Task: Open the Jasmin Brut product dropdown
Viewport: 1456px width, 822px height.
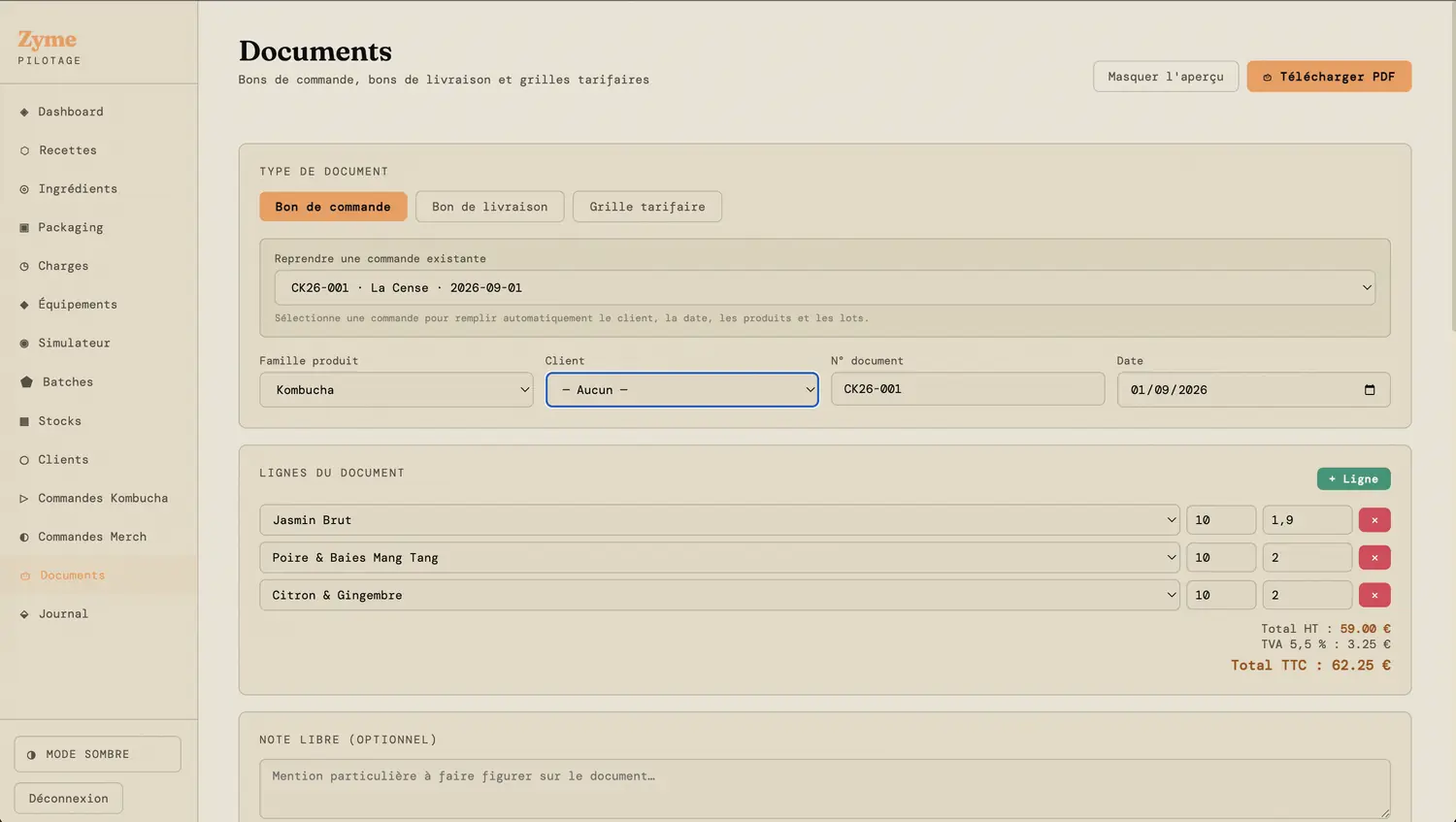Action: (x=719, y=520)
